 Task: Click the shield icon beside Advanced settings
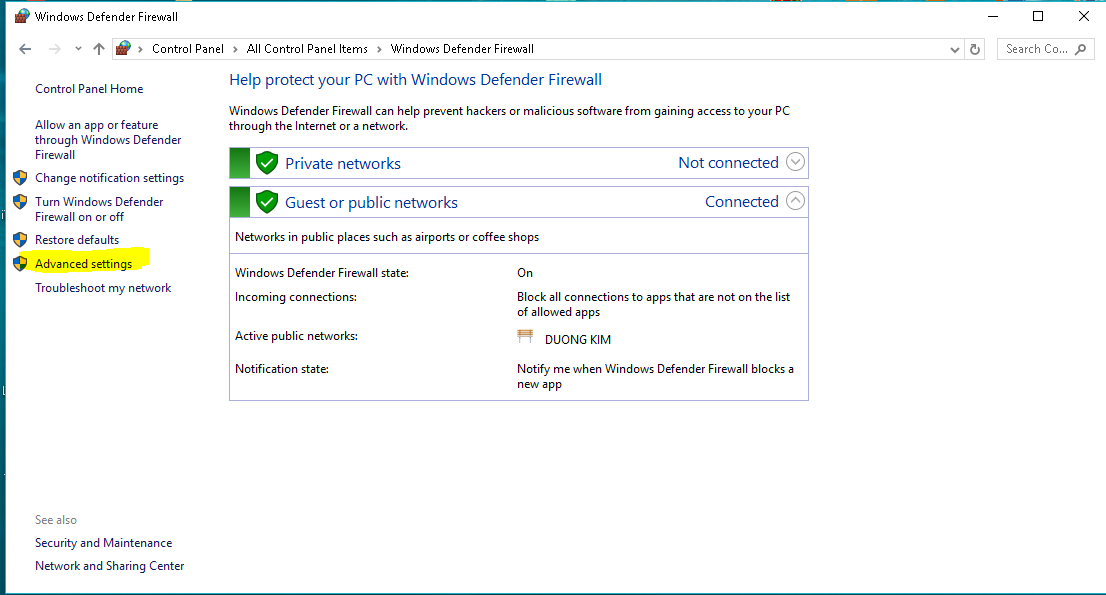19,264
